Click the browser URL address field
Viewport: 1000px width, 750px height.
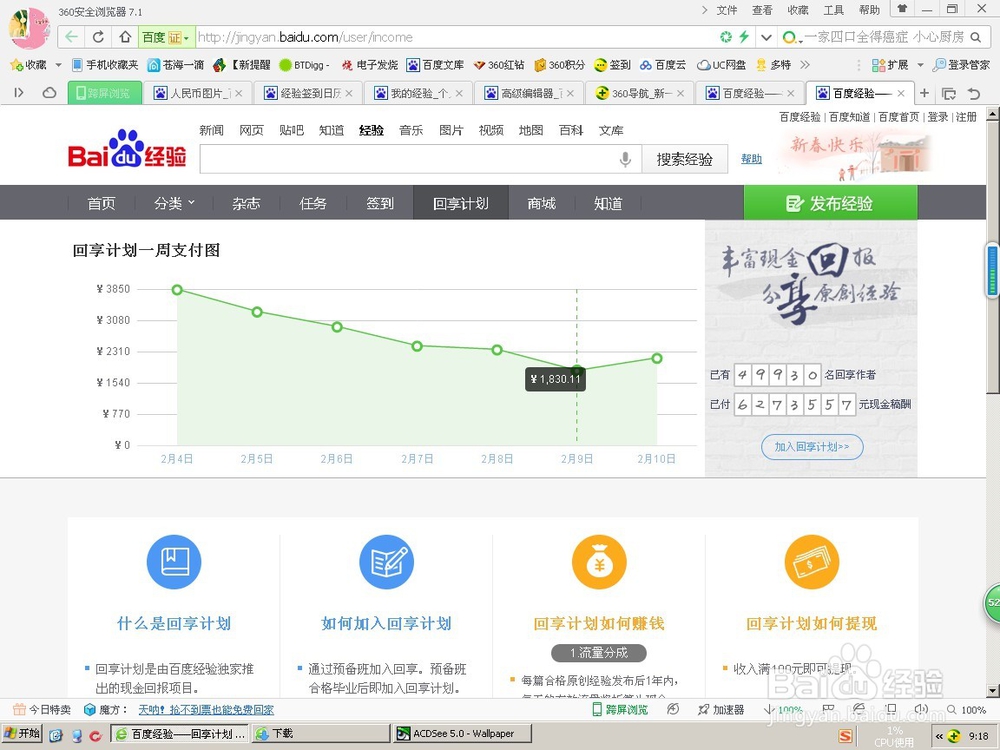tap(455, 37)
